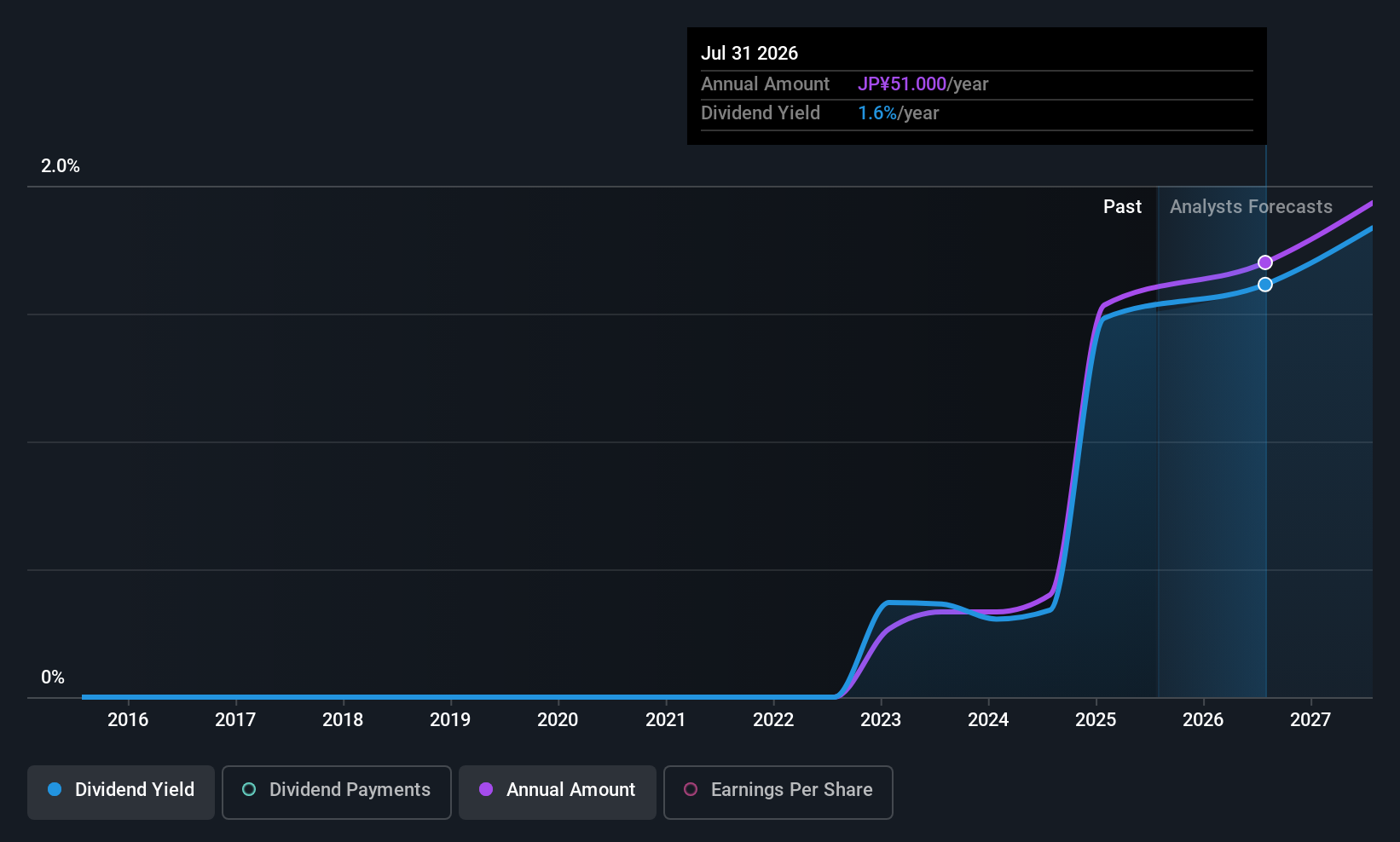This screenshot has height=842, width=1400.
Task: Click the 2024 x-axis label
Action: click(x=988, y=720)
